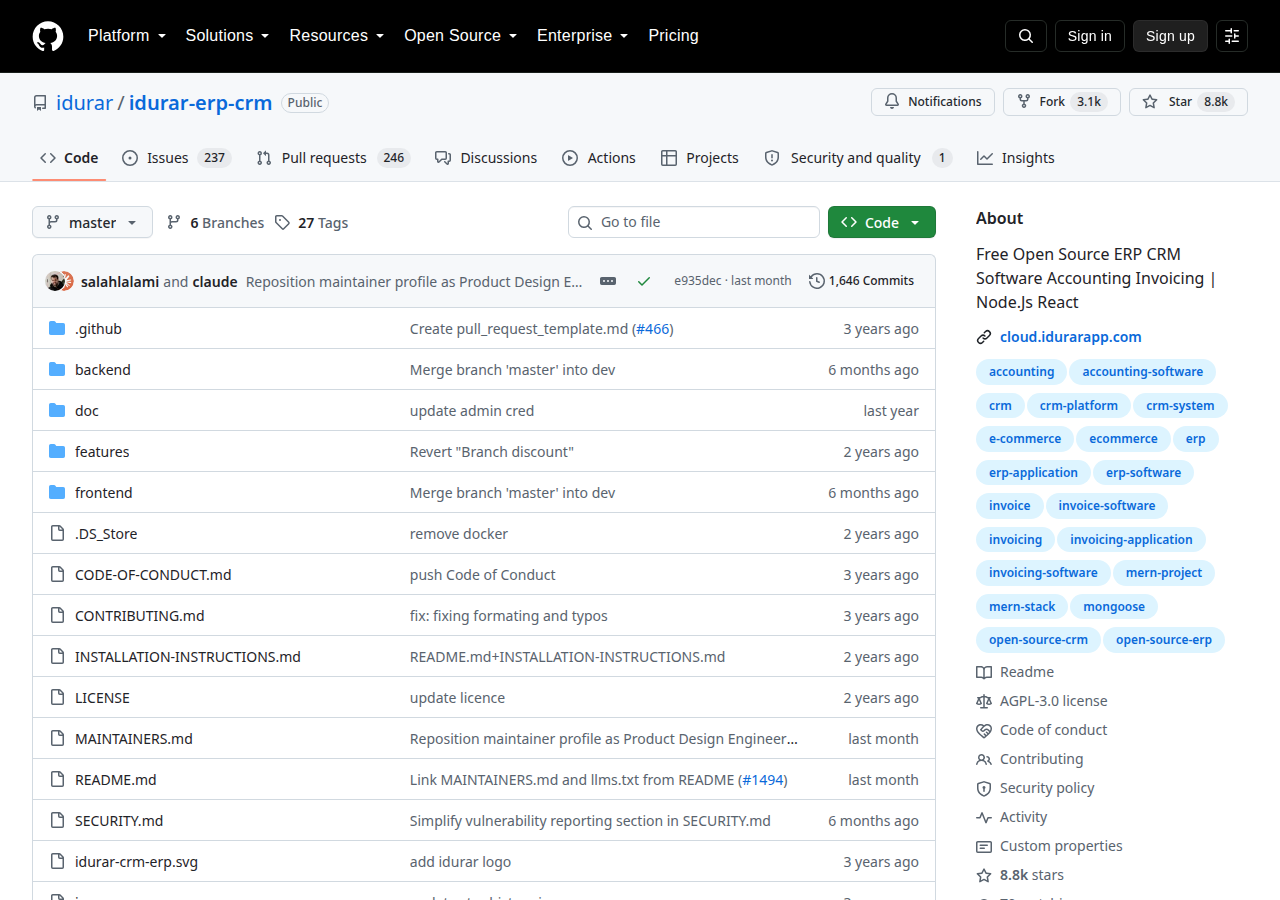Click the appearance settings sliders icon
The height and width of the screenshot is (900, 1280).
1232,36
